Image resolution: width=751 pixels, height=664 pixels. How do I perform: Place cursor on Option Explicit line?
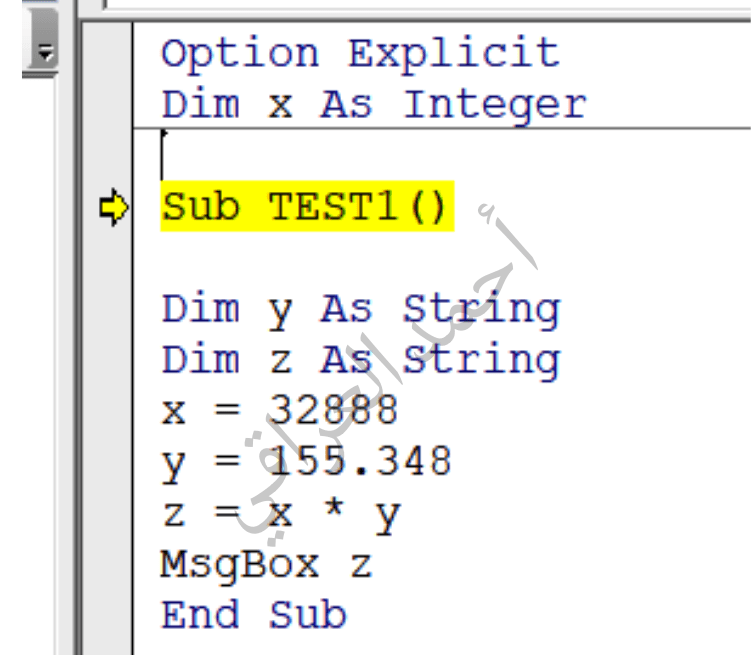pos(360,53)
